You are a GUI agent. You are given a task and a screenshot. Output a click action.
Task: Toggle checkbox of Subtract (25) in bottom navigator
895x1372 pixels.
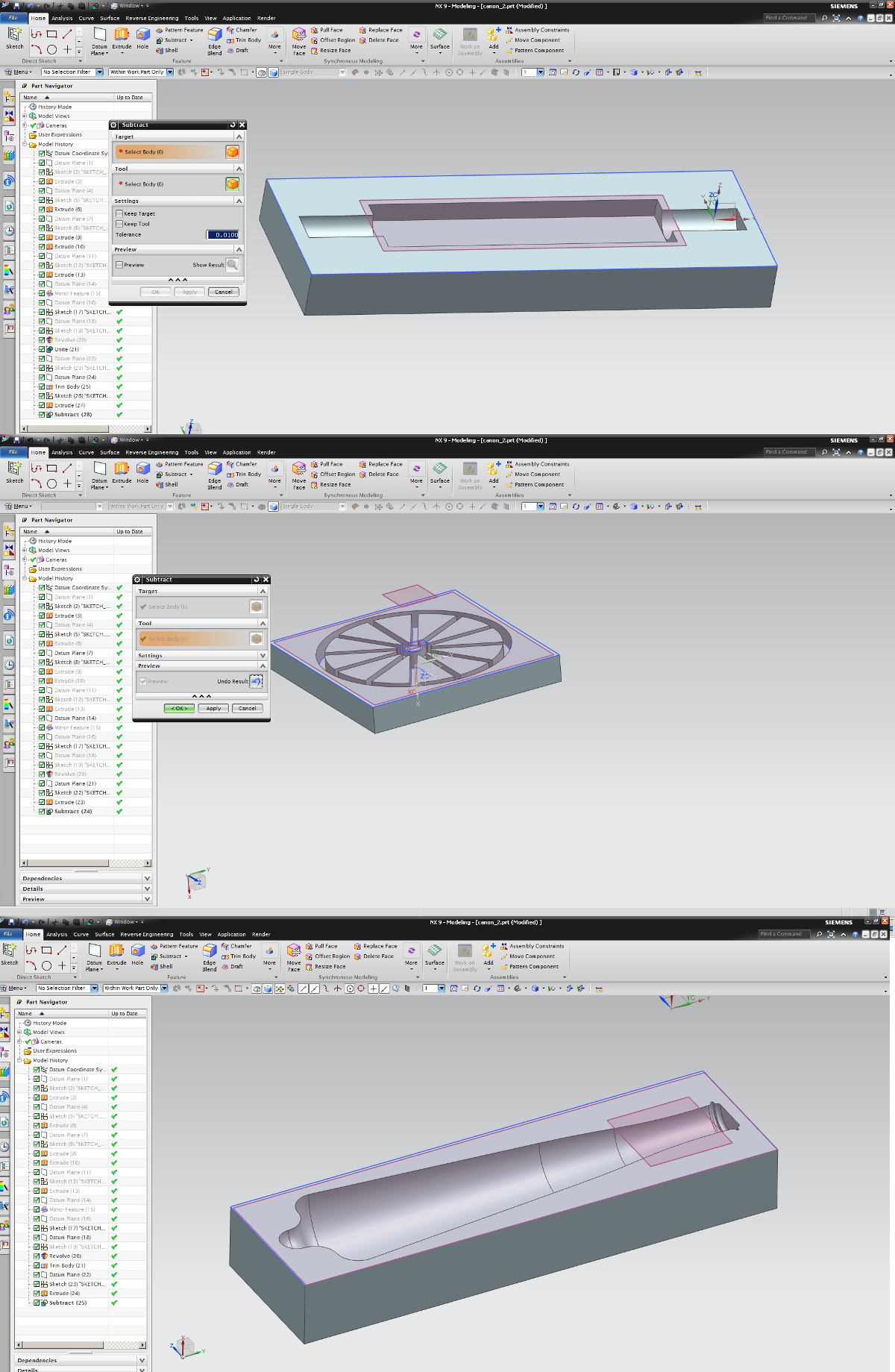point(37,1303)
